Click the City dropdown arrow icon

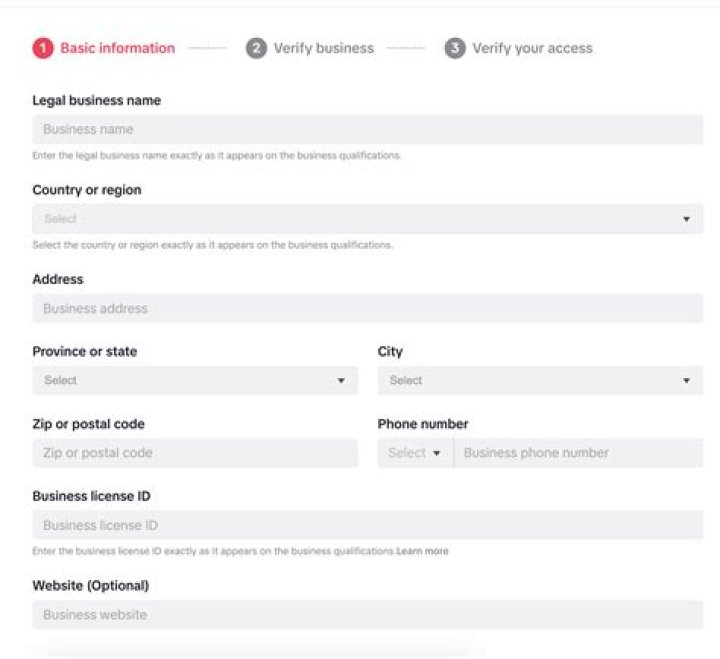tap(686, 381)
